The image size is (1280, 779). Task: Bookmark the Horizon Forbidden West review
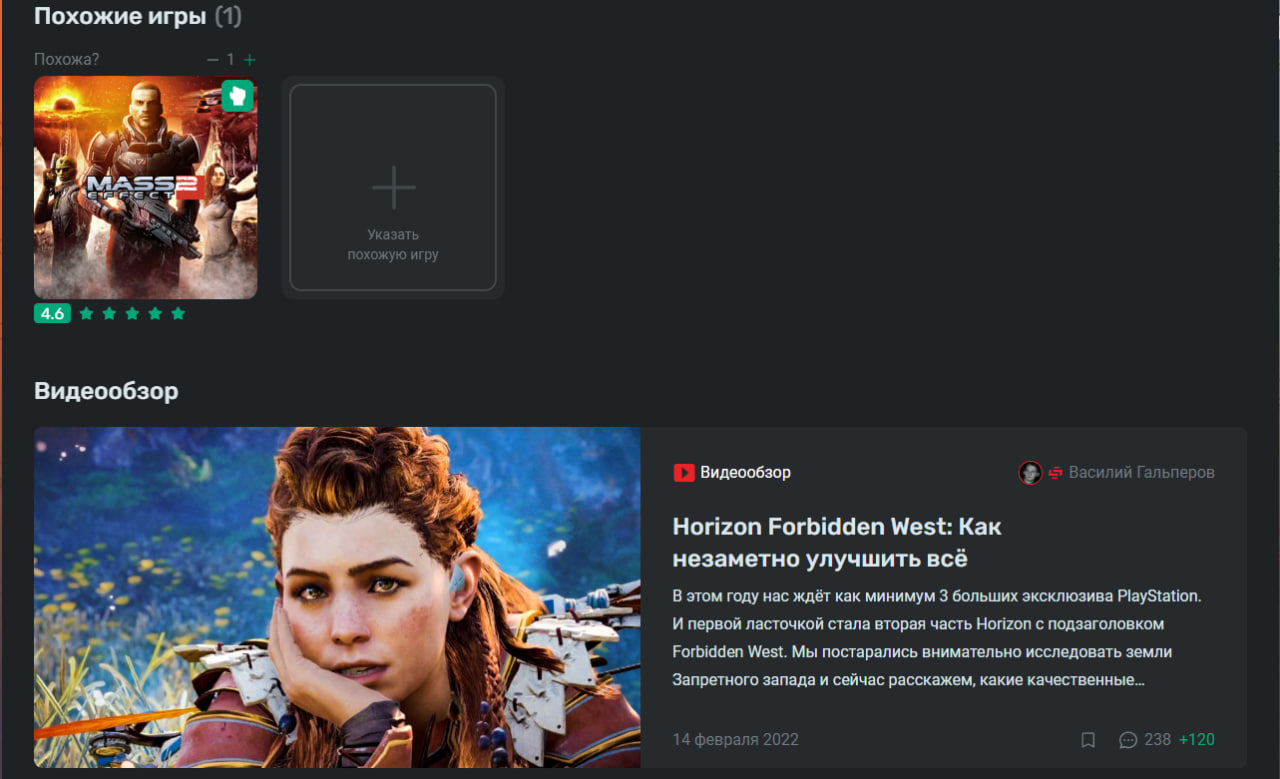1088,740
